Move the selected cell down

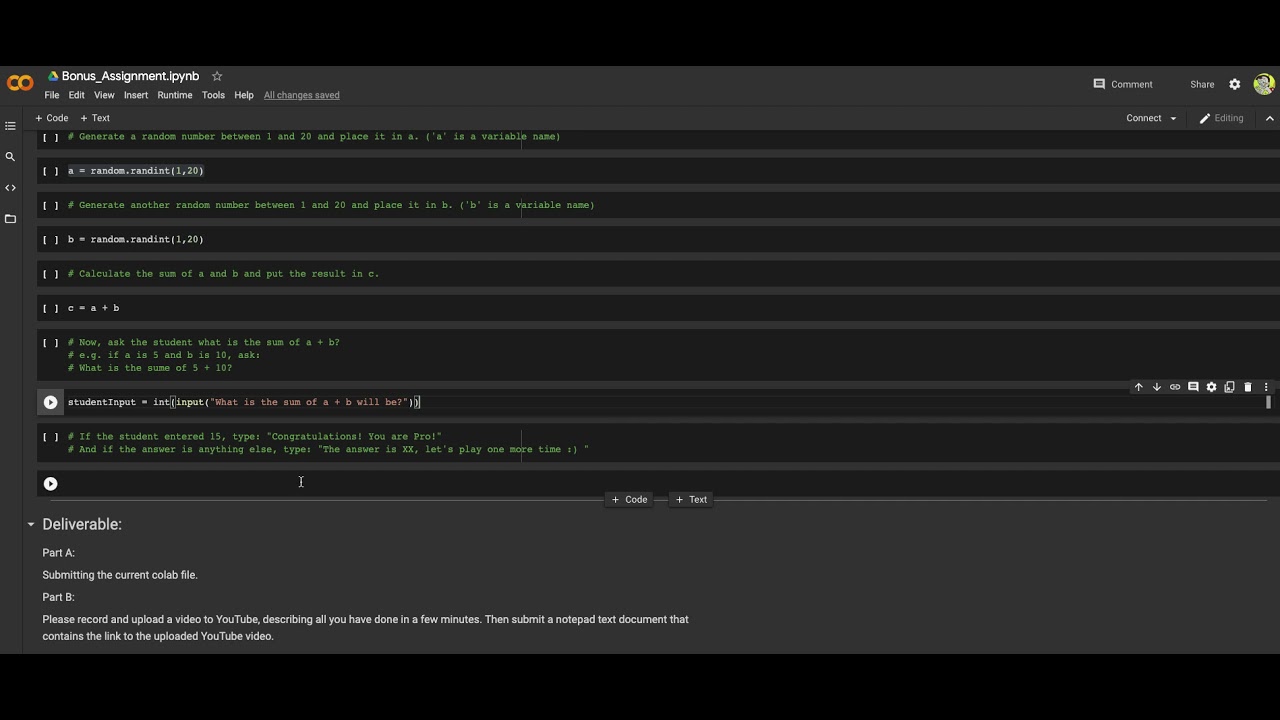click(1157, 387)
